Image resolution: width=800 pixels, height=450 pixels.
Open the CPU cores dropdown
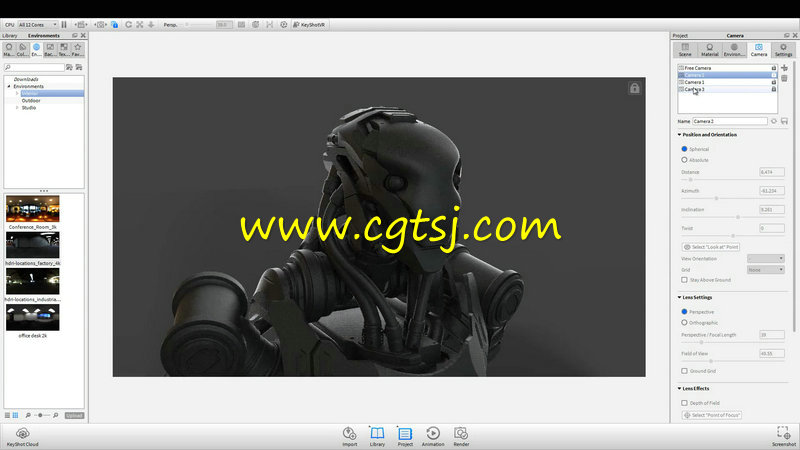coord(38,24)
